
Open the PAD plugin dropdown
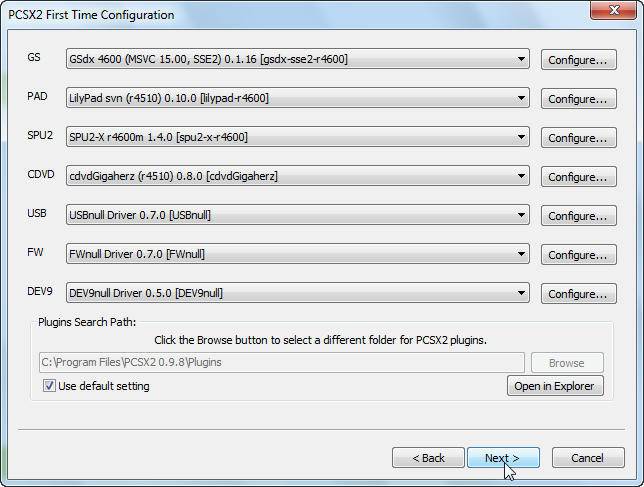(298, 98)
